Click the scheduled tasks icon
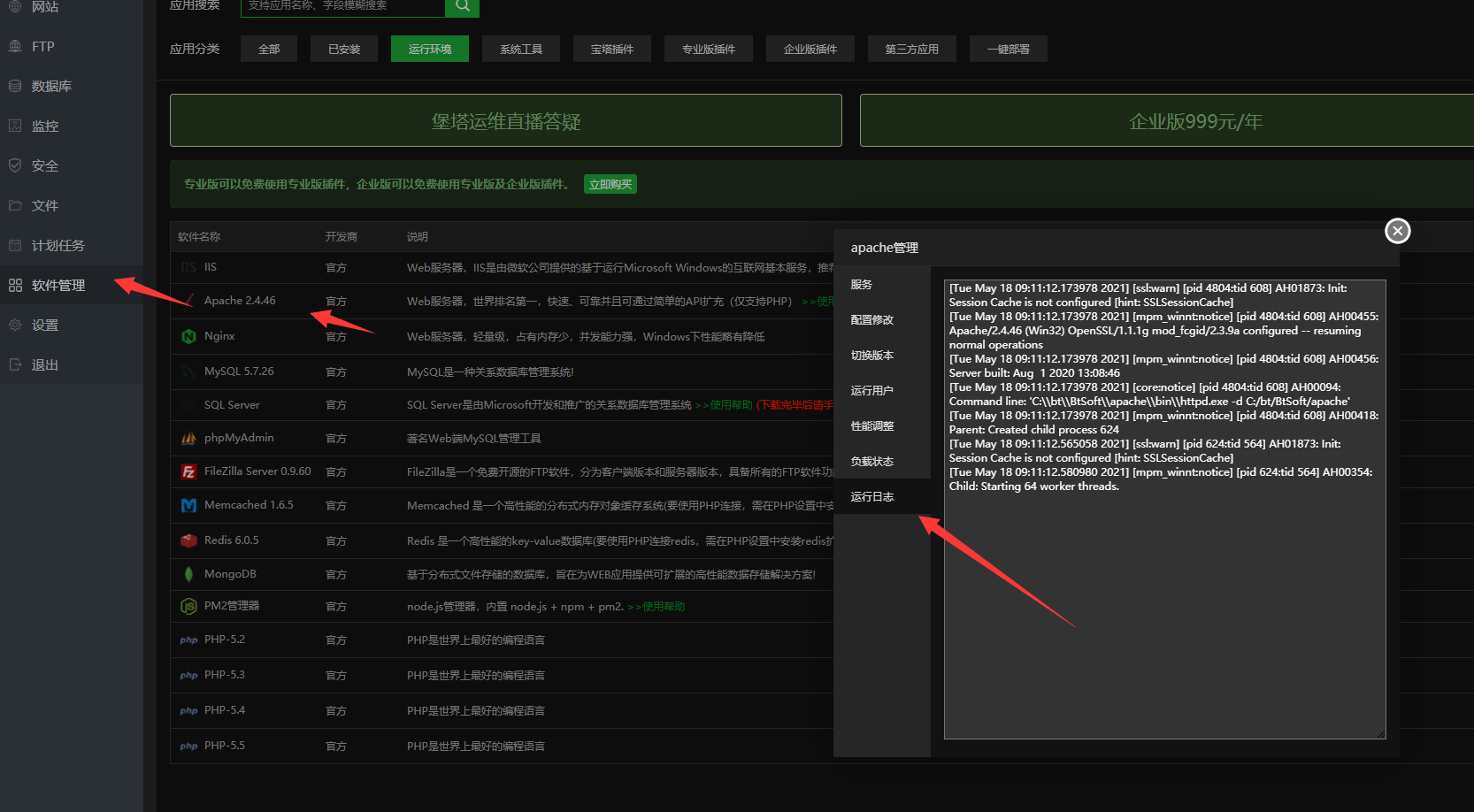1474x812 pixels. tap(15, 245)
